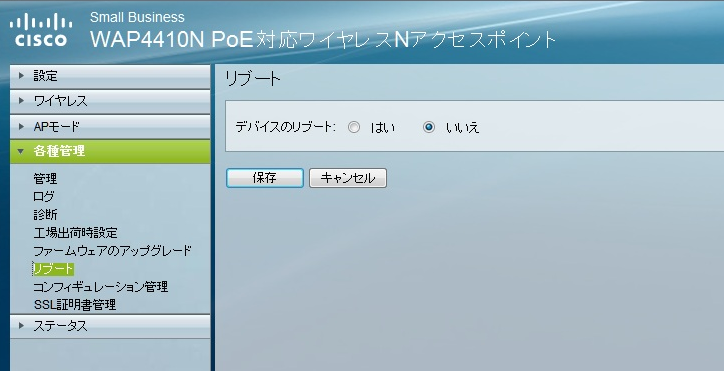Screen dimensions: 724x371
Task: Click the 保存 button
Action: coord(265,178)
